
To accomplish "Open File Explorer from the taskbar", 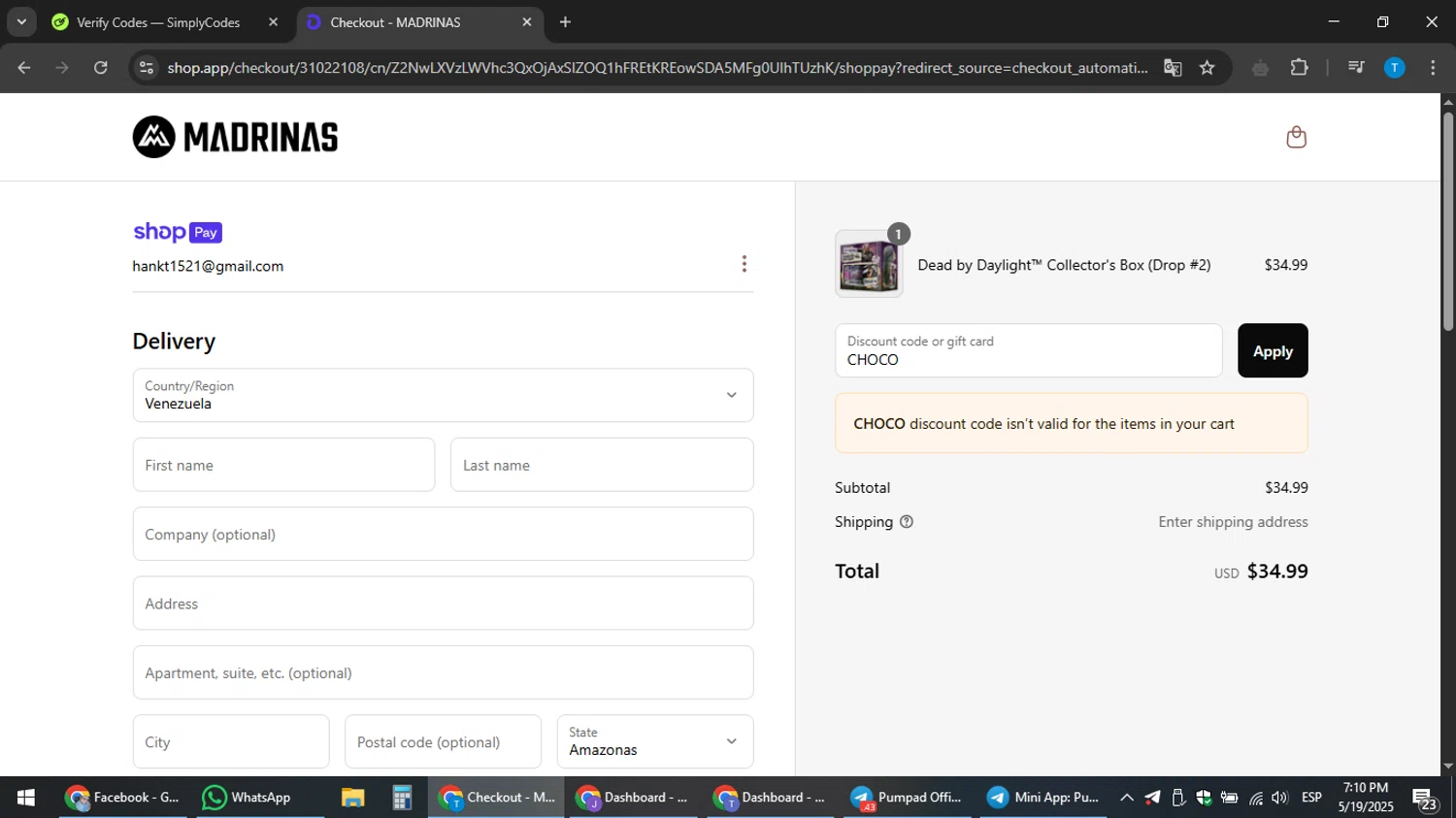I will click(x=352, y=798).
